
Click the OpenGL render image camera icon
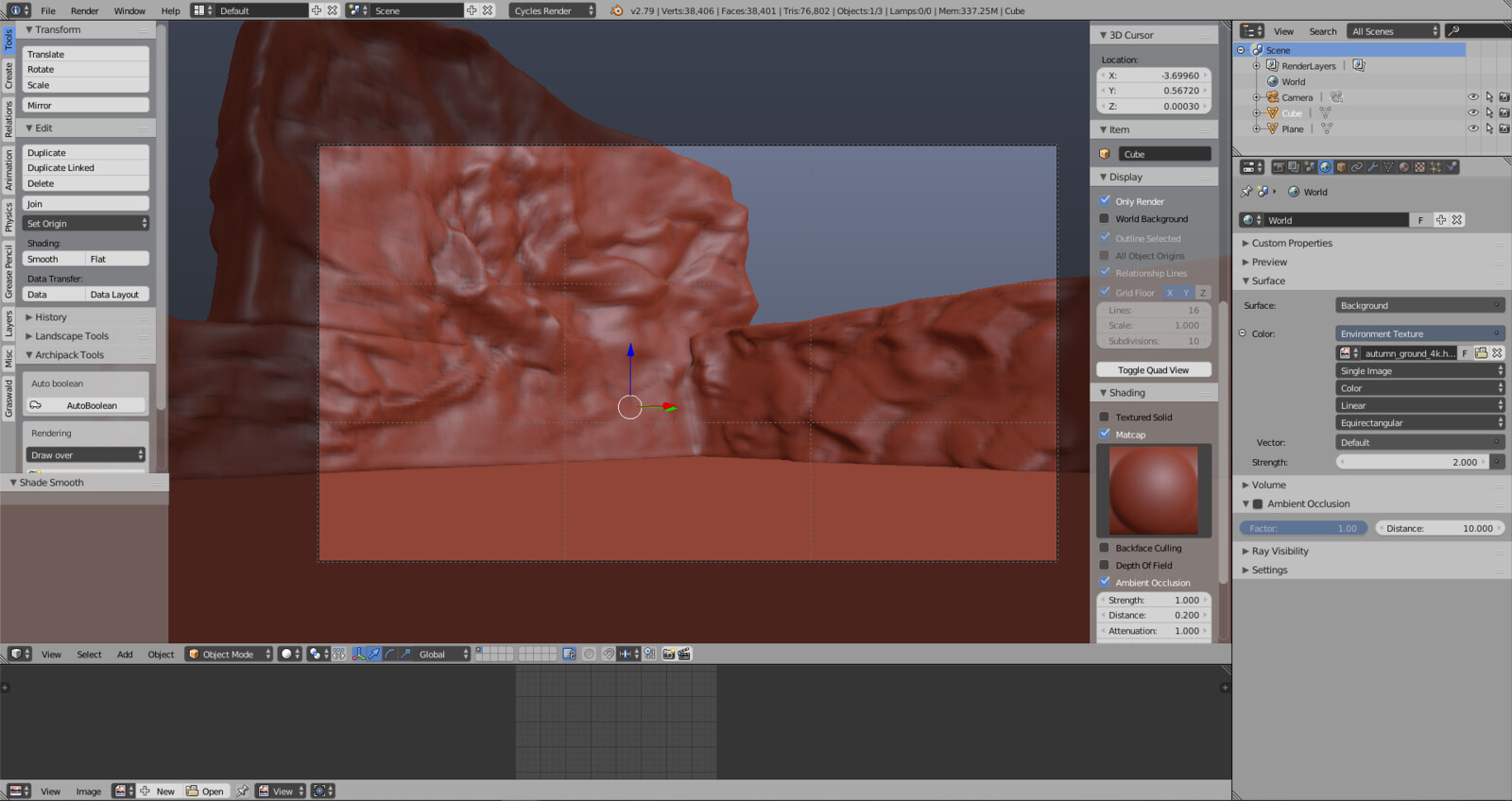[668, 654]
